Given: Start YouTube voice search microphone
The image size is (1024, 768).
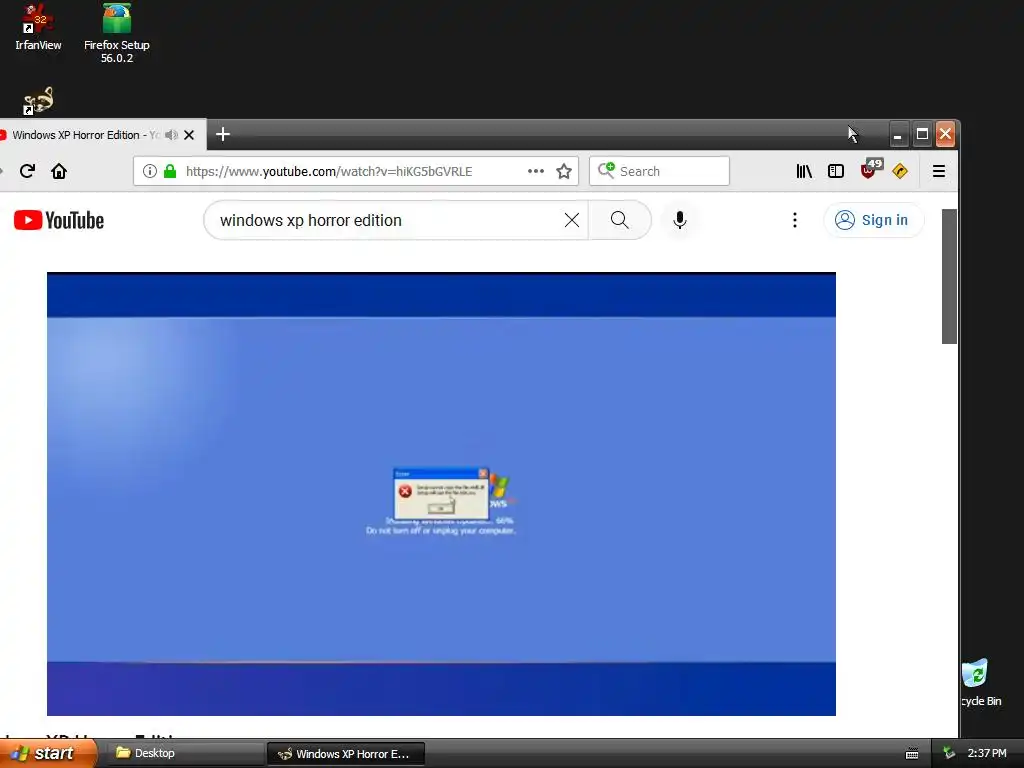Looking at the screenshot, I should coord(679,220).
